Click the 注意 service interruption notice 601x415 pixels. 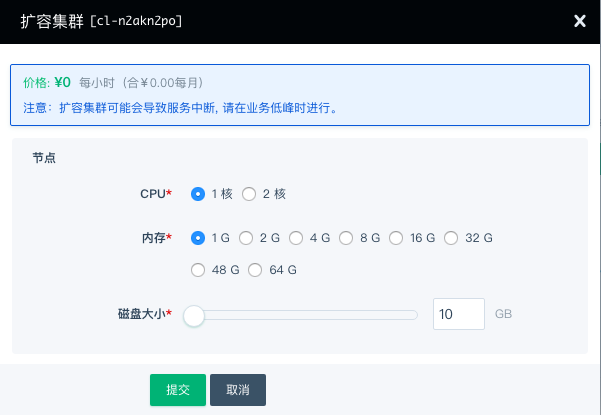point(178,106)
